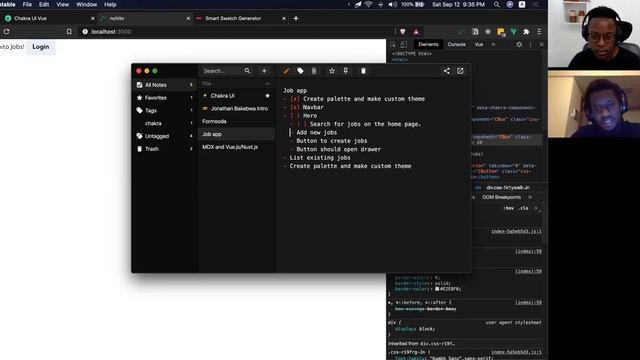Toggle the pencil edit mode icon
This screenshot has width=640, height=360.
[x=286, y=71]
